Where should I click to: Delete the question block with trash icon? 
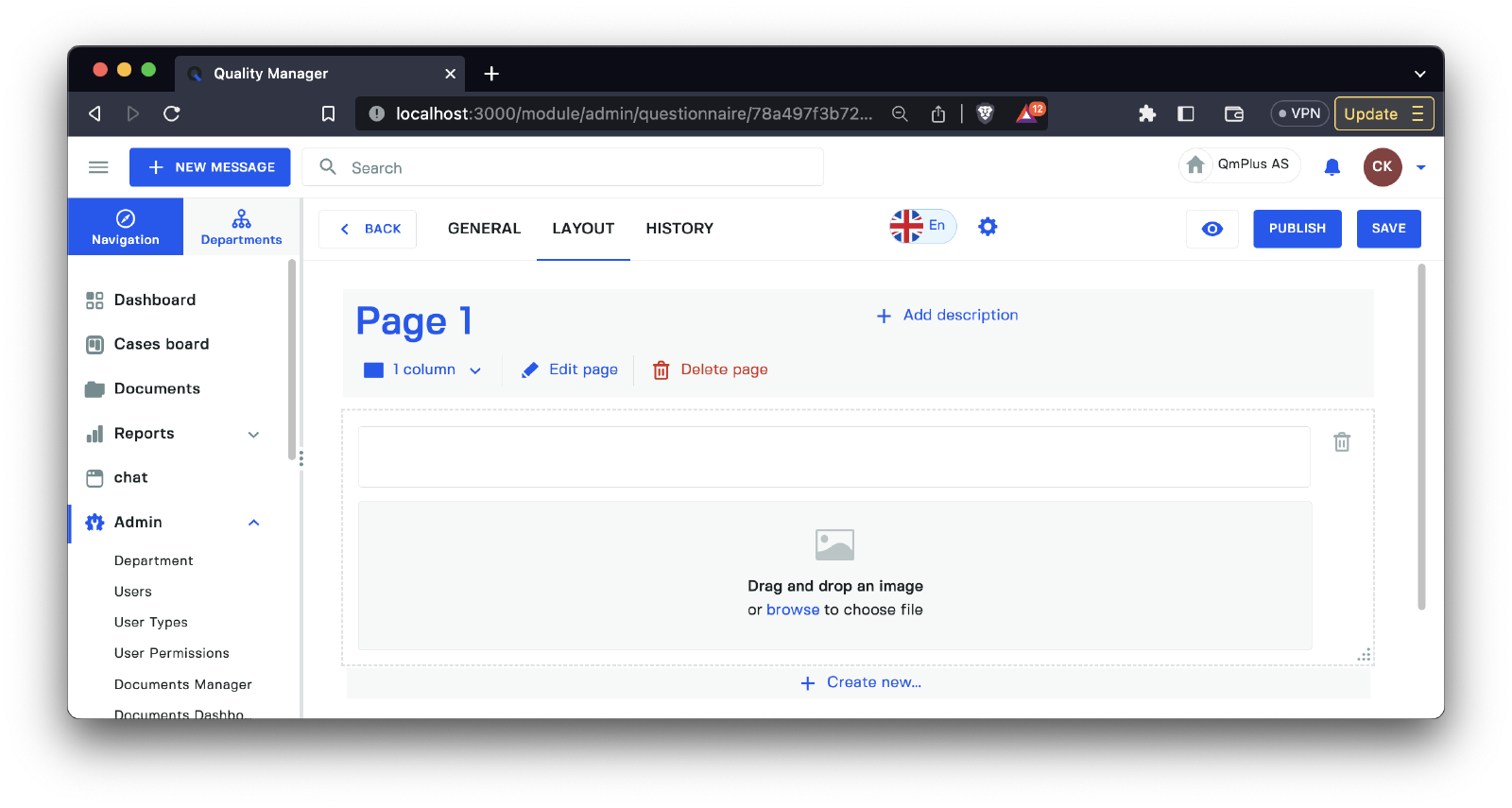click(1341, 442)
